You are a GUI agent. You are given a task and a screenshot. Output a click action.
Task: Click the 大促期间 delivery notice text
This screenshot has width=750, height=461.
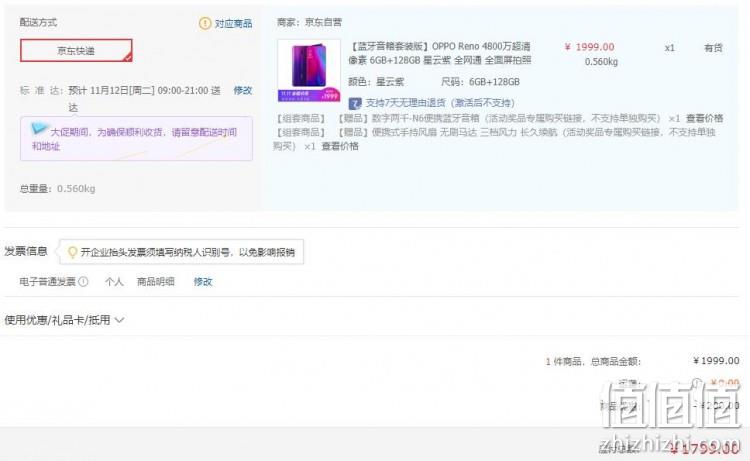(x=134, y=139)
